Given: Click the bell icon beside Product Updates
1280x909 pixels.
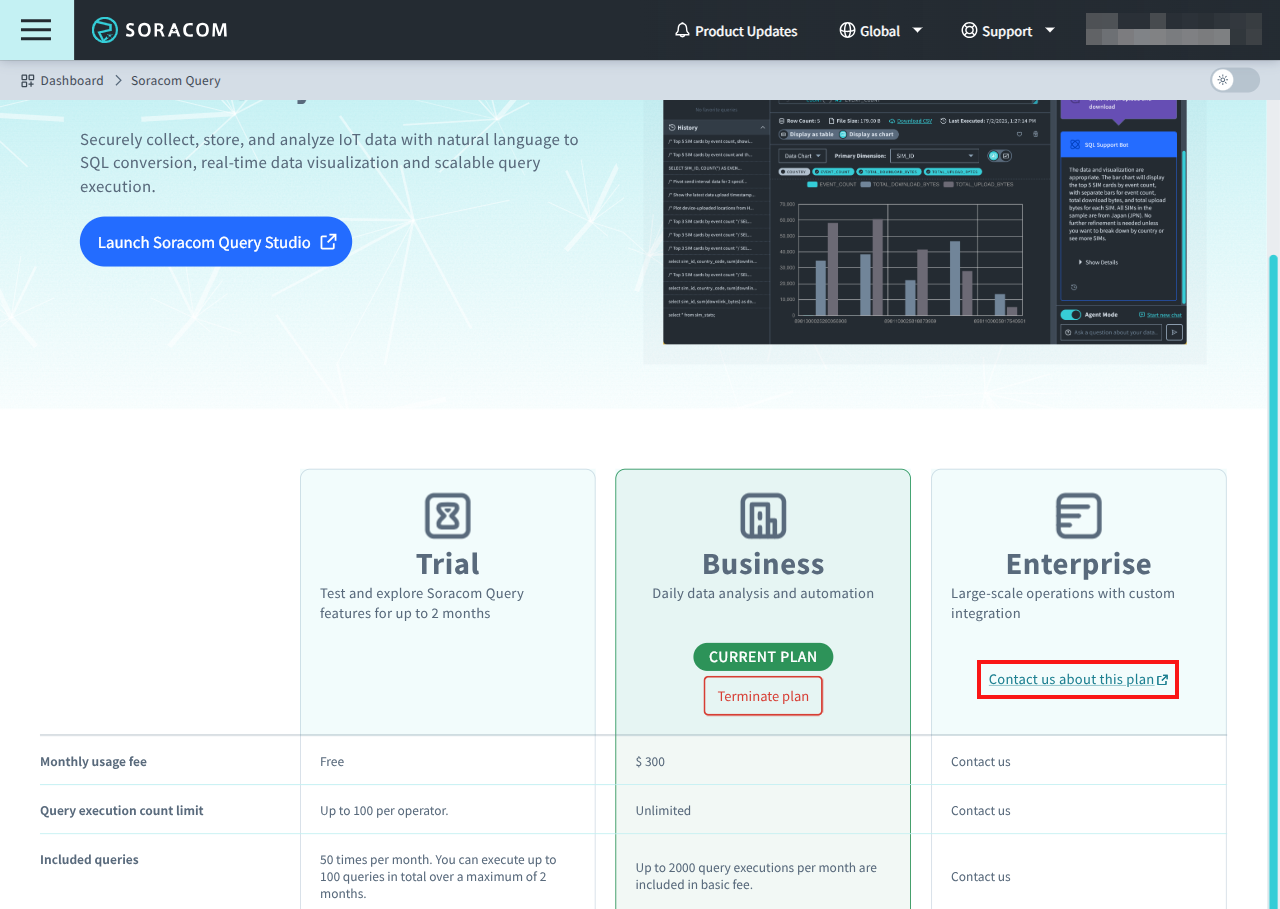Looking at the screenshot, I should coord(682,31).
